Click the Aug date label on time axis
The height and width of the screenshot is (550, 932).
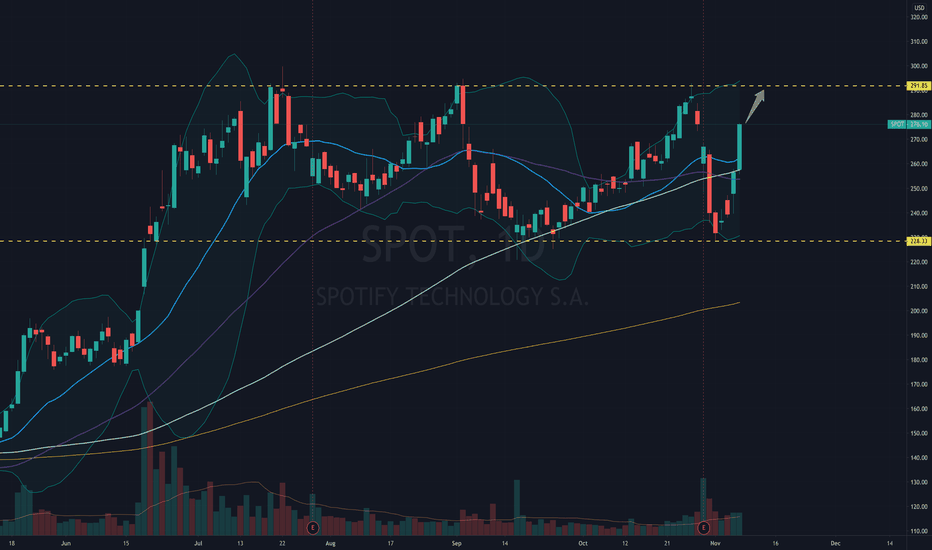point(330,543)
